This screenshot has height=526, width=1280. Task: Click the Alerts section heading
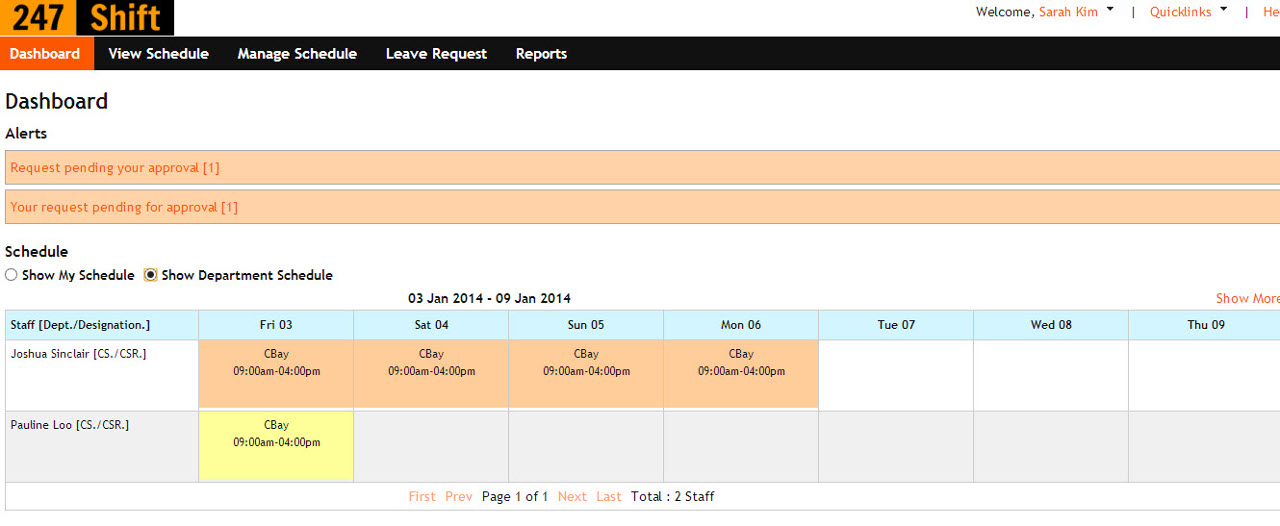[26, 133]
